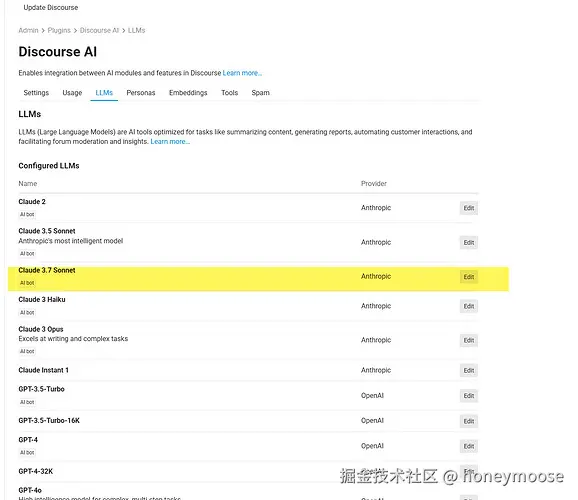Switch to the Spam tab
The image size is (578, 500).
coord(260,93)
